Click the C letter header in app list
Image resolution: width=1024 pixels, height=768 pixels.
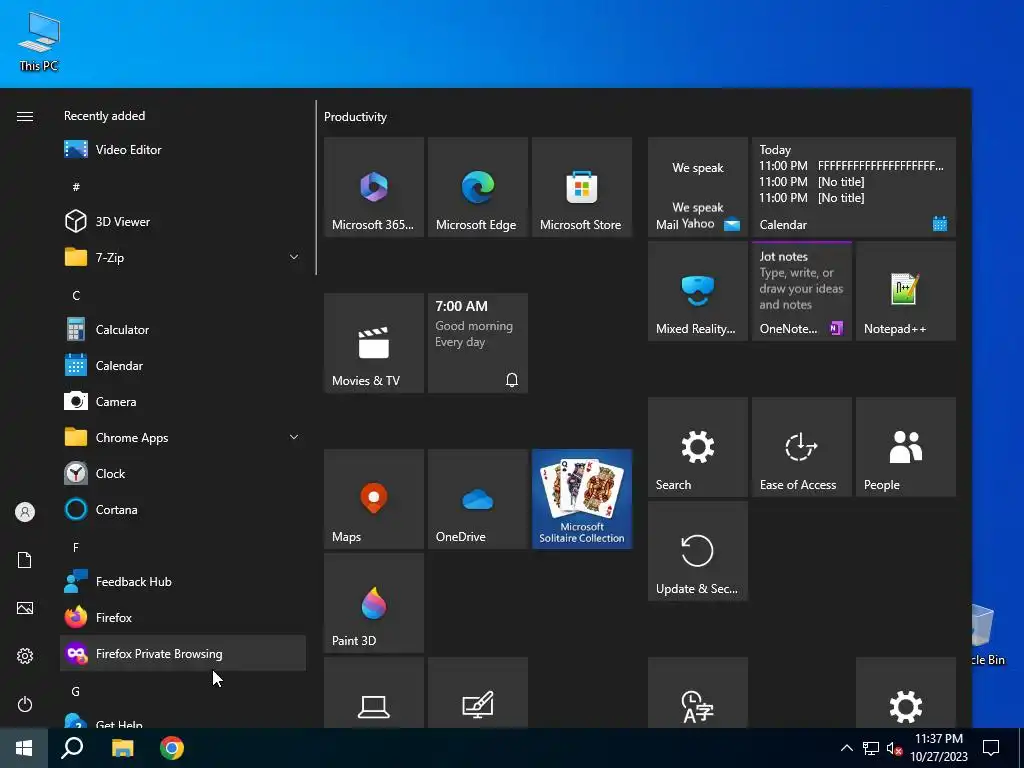click(76, 295)
